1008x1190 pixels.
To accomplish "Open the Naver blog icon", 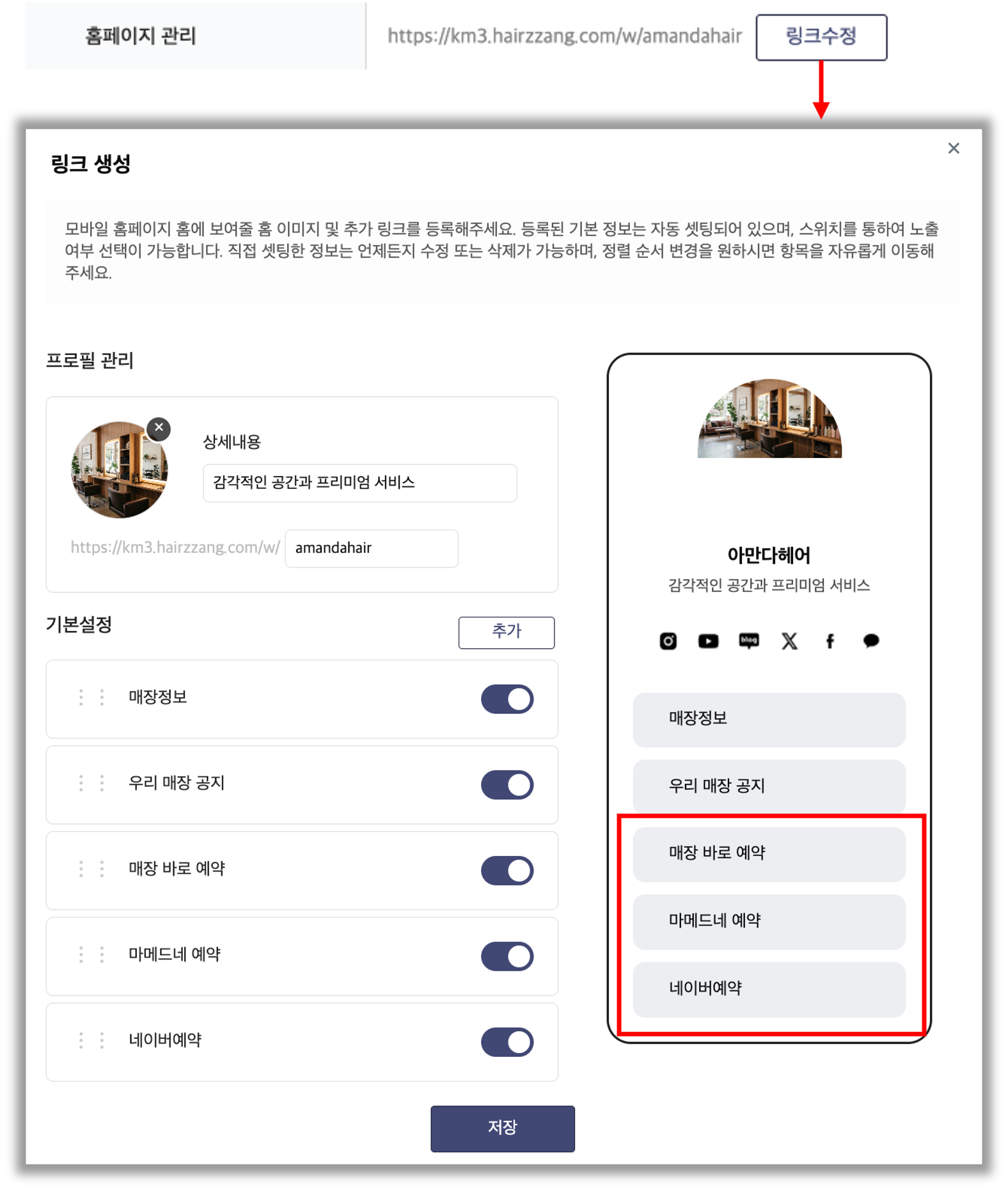I will (x=748, y=640).
